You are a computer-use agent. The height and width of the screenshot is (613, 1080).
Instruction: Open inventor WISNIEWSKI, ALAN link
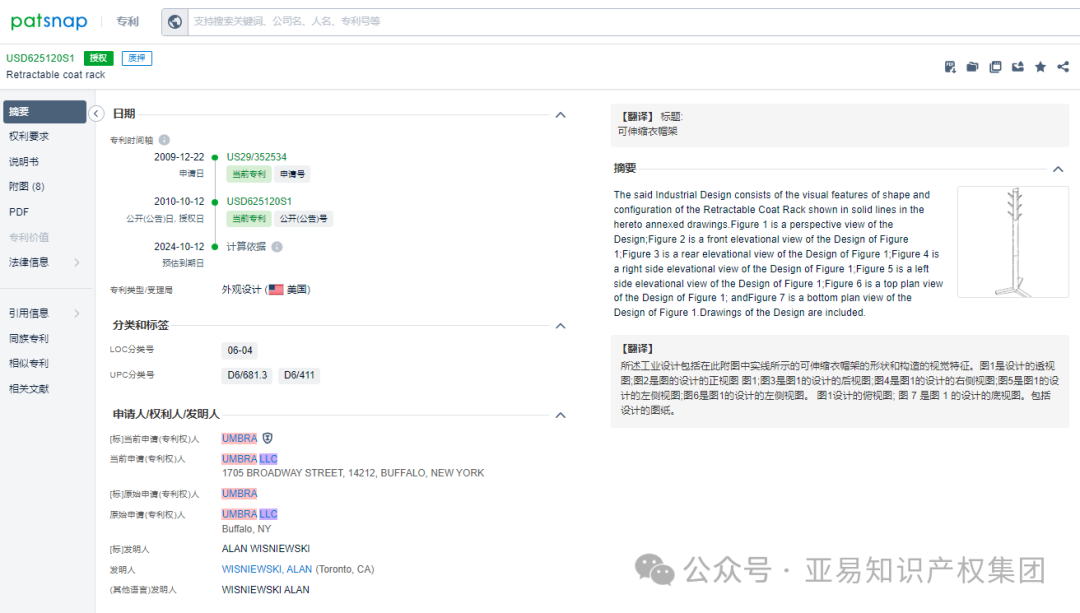(267, 569)
